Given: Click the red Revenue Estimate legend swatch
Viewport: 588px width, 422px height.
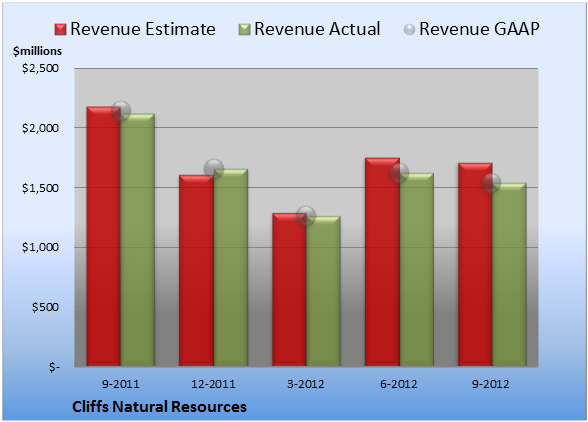Looking at the screenshot, I should [60, 30].
